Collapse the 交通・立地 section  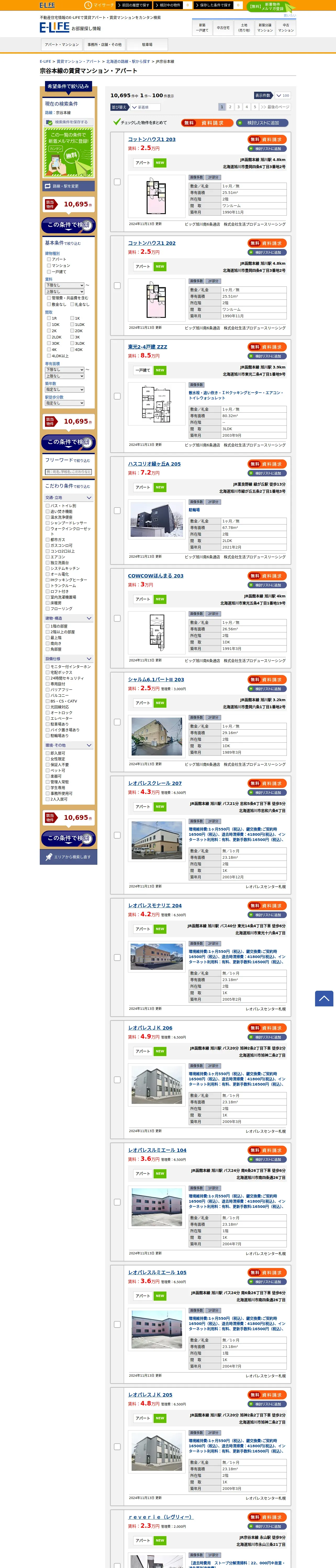click(x=68, y=498)
